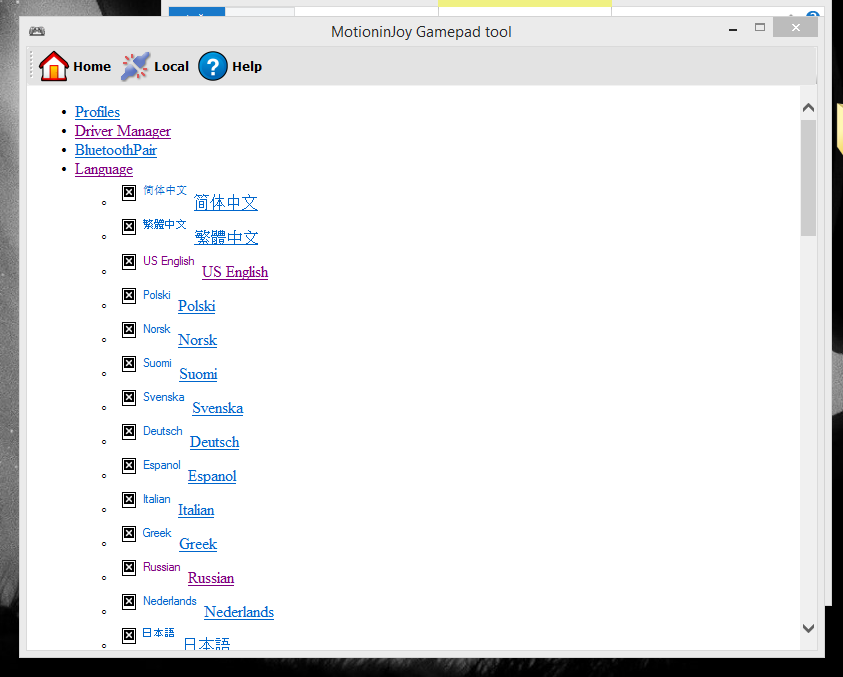Click the broken flag image beside Polski

(x=129, y=295)
